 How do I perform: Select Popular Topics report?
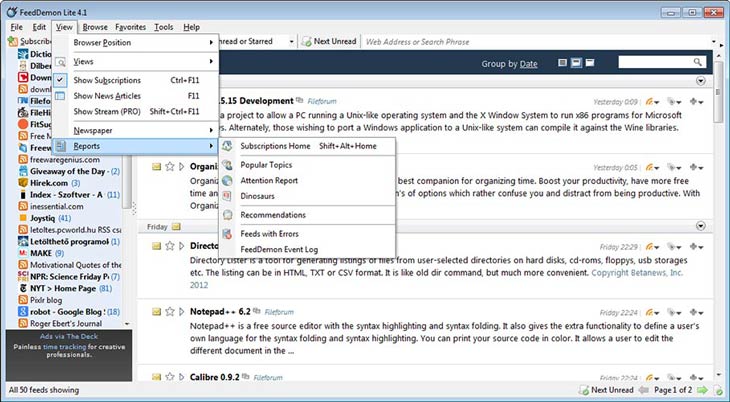click(x=266, y=164)
